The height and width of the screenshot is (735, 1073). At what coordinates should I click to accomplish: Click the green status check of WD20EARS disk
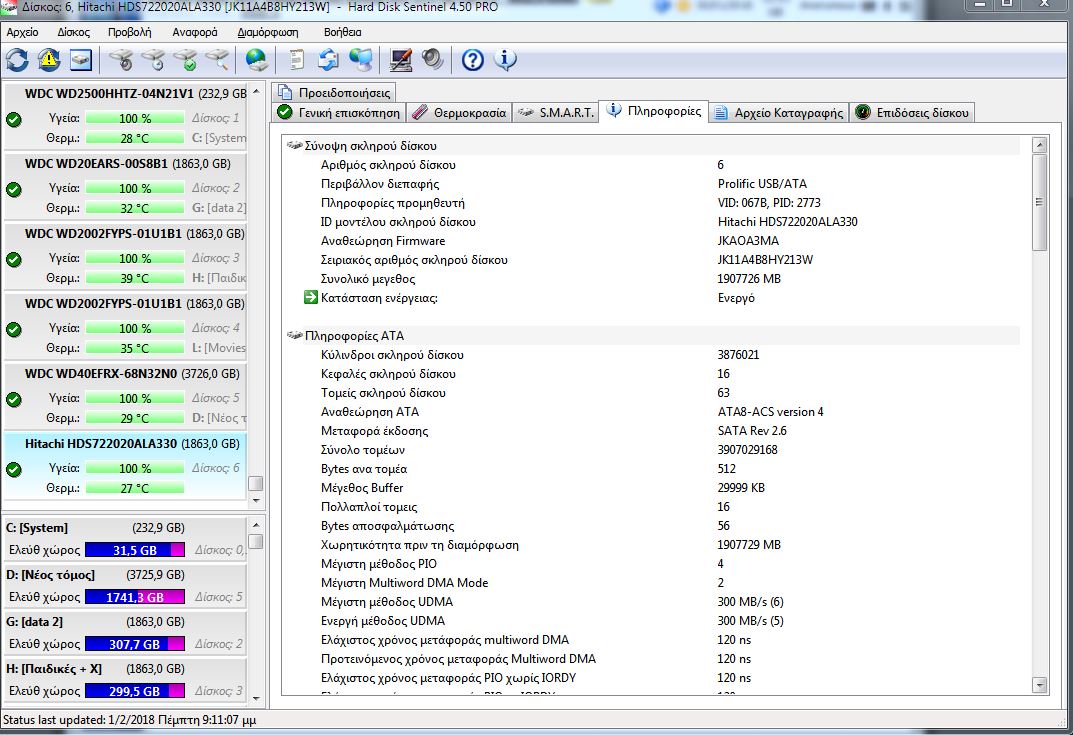(14, 189)
